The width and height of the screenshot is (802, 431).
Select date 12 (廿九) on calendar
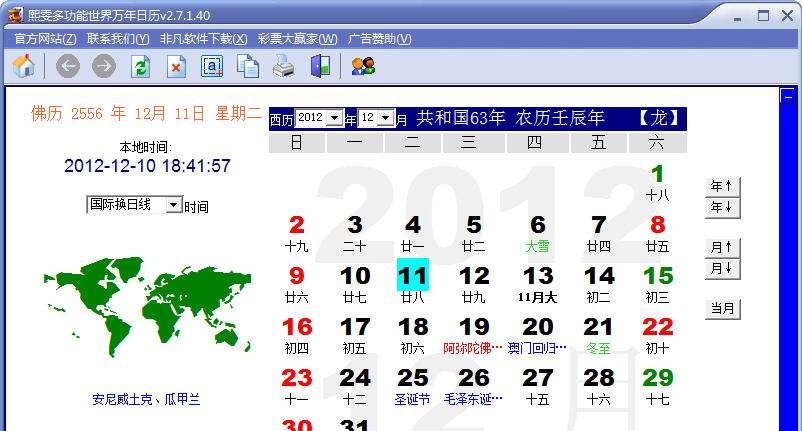474,276
